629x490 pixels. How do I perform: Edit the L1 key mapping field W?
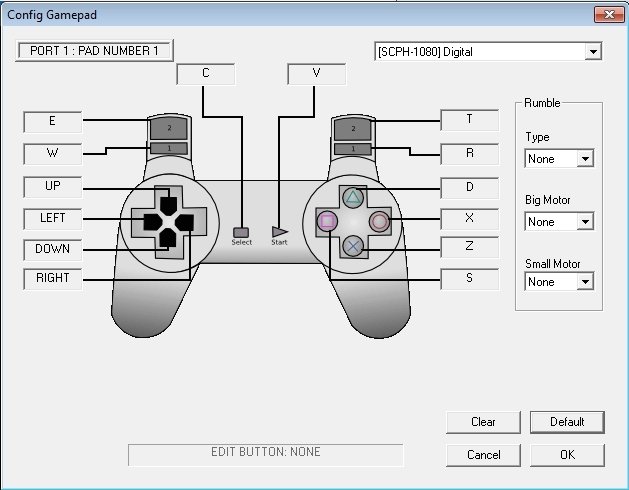click(53, 154)
